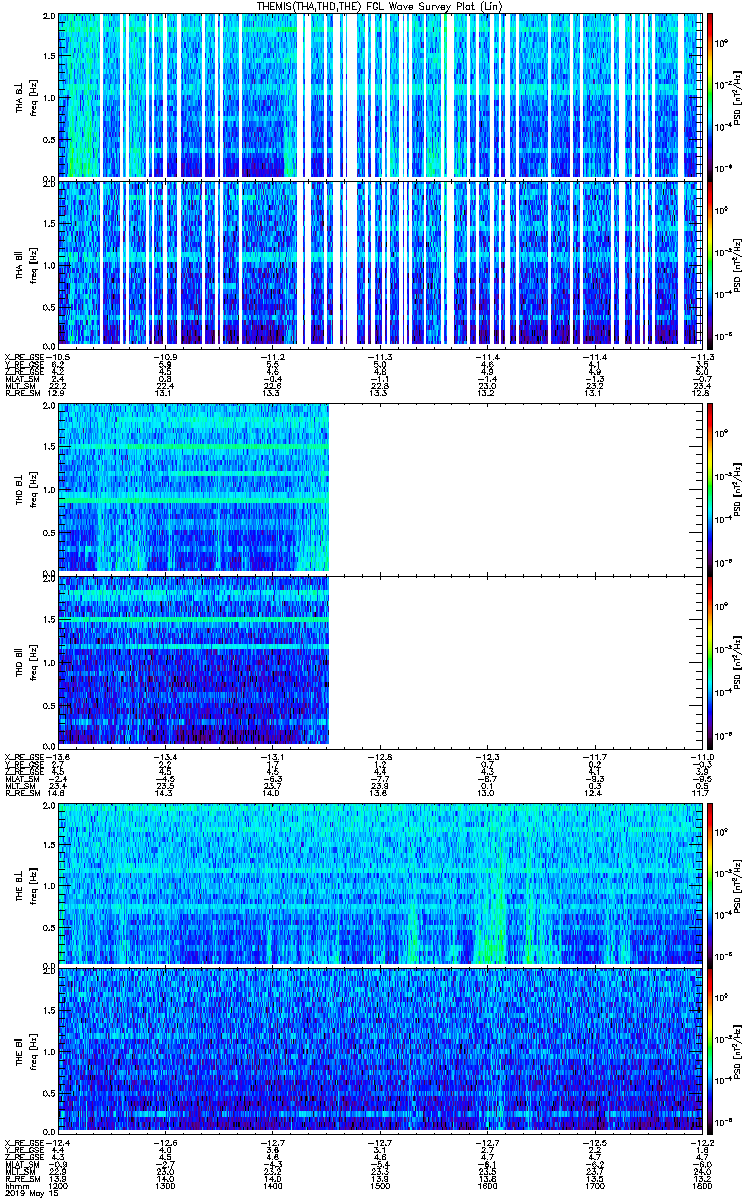The height and width of the screenshot is (1200, 750).
Task: Click the 1800 time tick label
Action: pos(702,1186)
